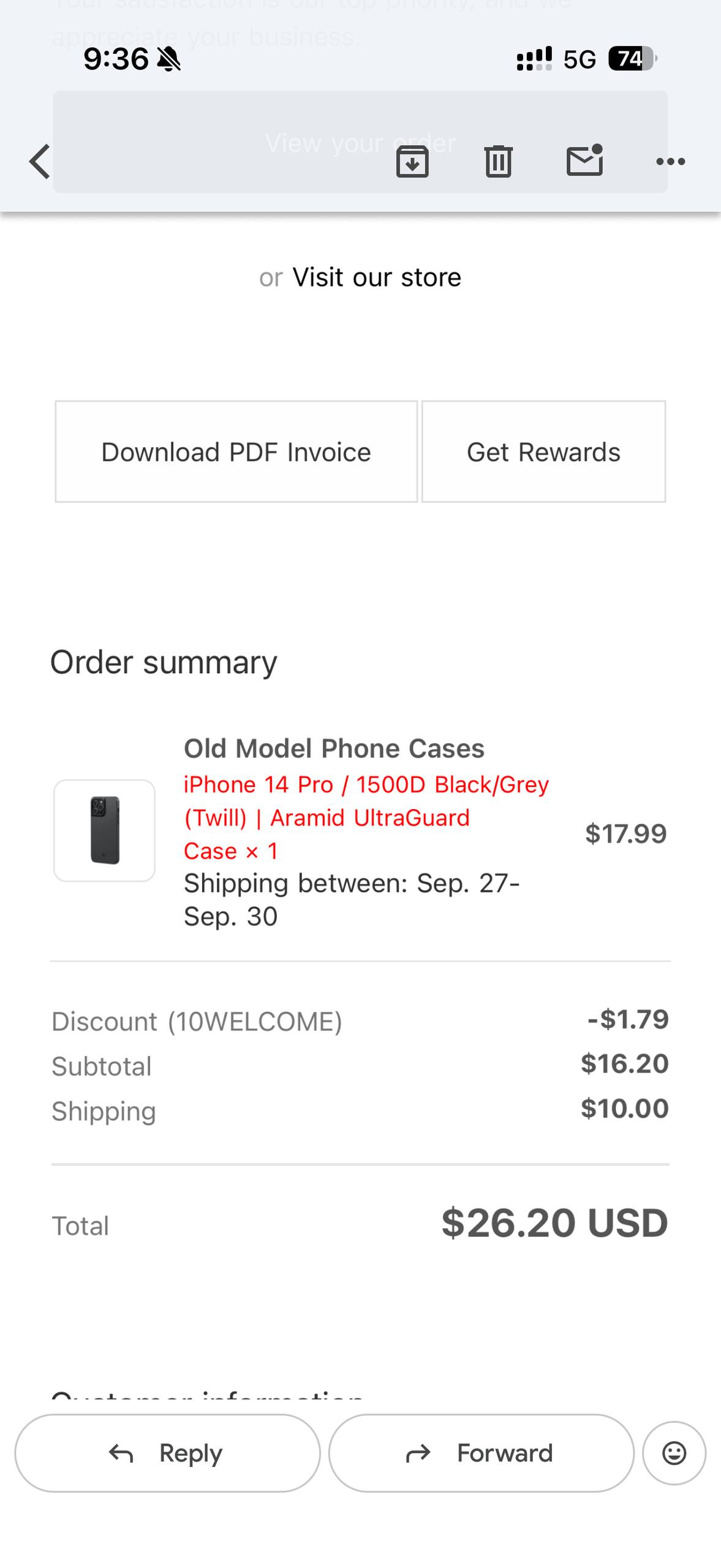Screen dimensions: 721x1568
Task: Click the Get Rewards button
Action: point(543,452)
